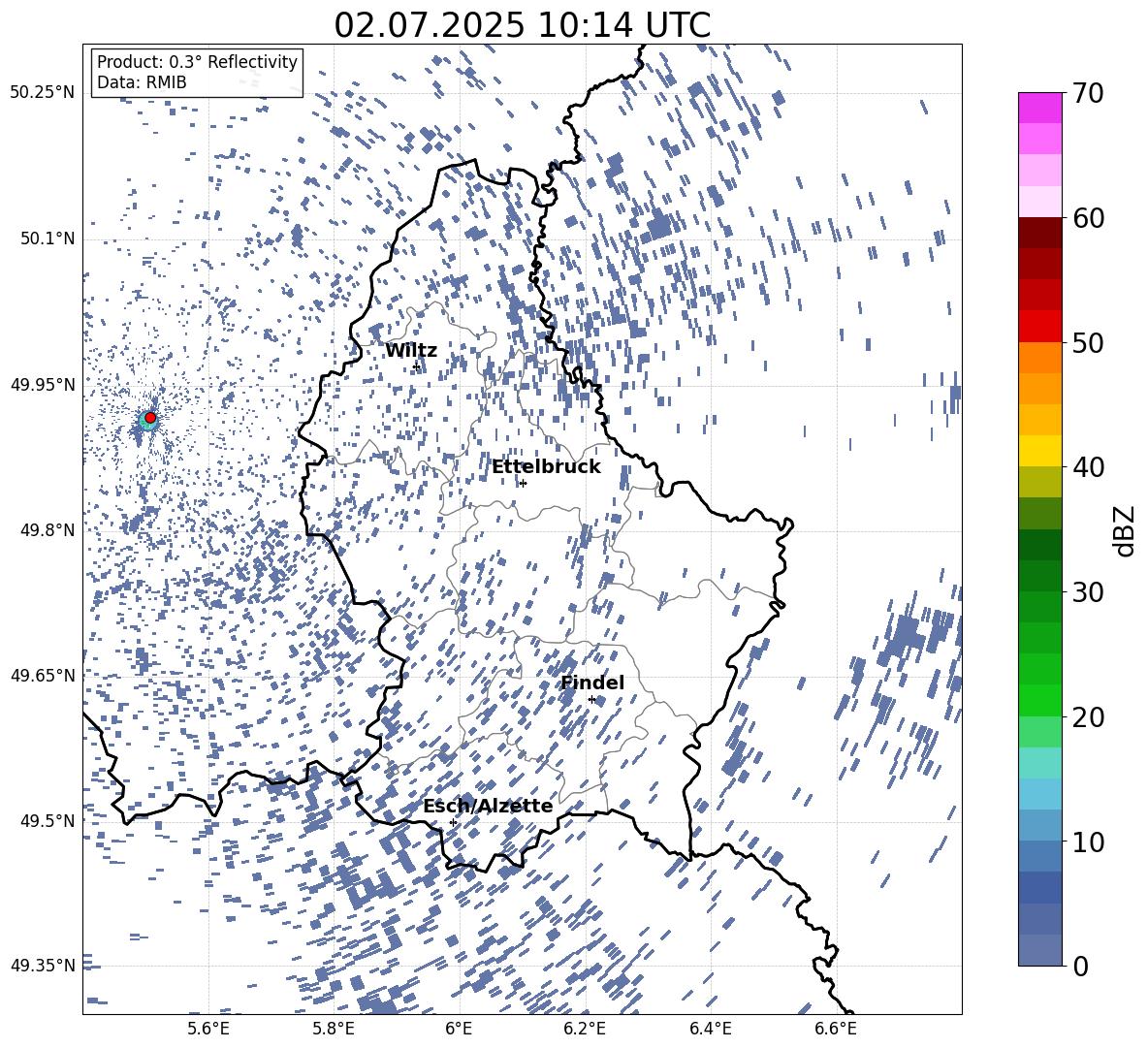The image size is (1148, 1048).
Task: Select the title text 02.07.2025 10:14 UTC
Action: pyautogui.click(x=522, y=25)
